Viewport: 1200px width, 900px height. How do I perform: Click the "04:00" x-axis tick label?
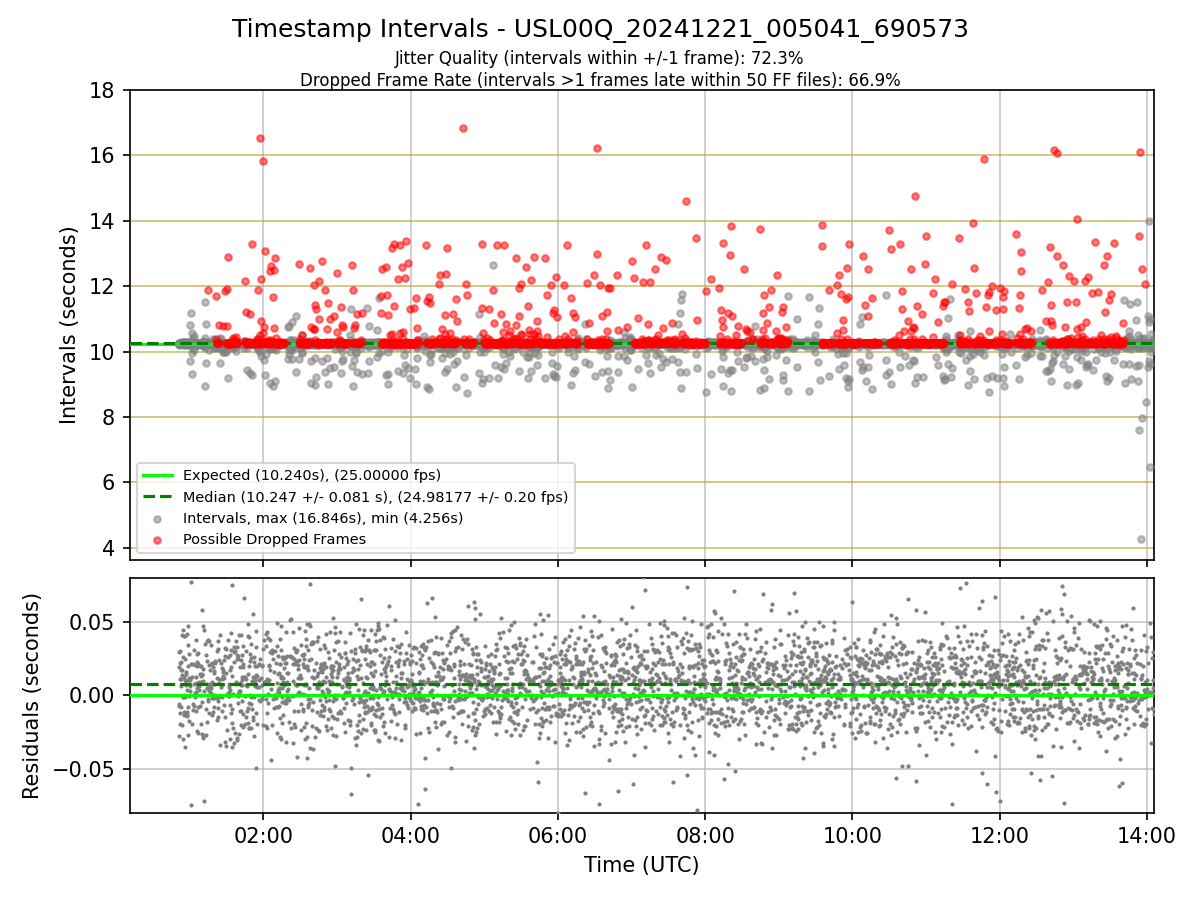pyautogui.click(x=411, y=834)
